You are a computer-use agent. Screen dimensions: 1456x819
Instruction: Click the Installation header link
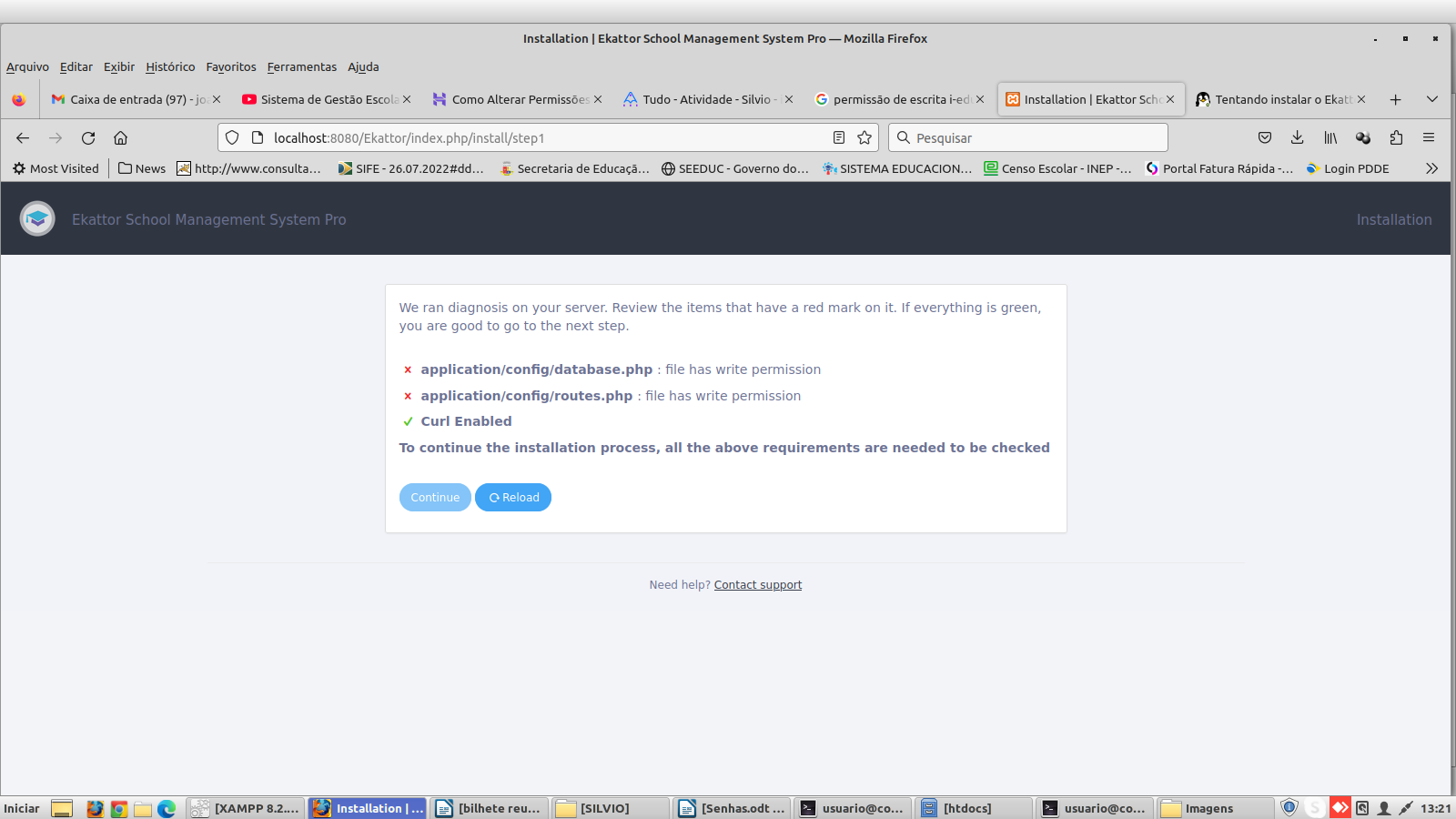1394,219
